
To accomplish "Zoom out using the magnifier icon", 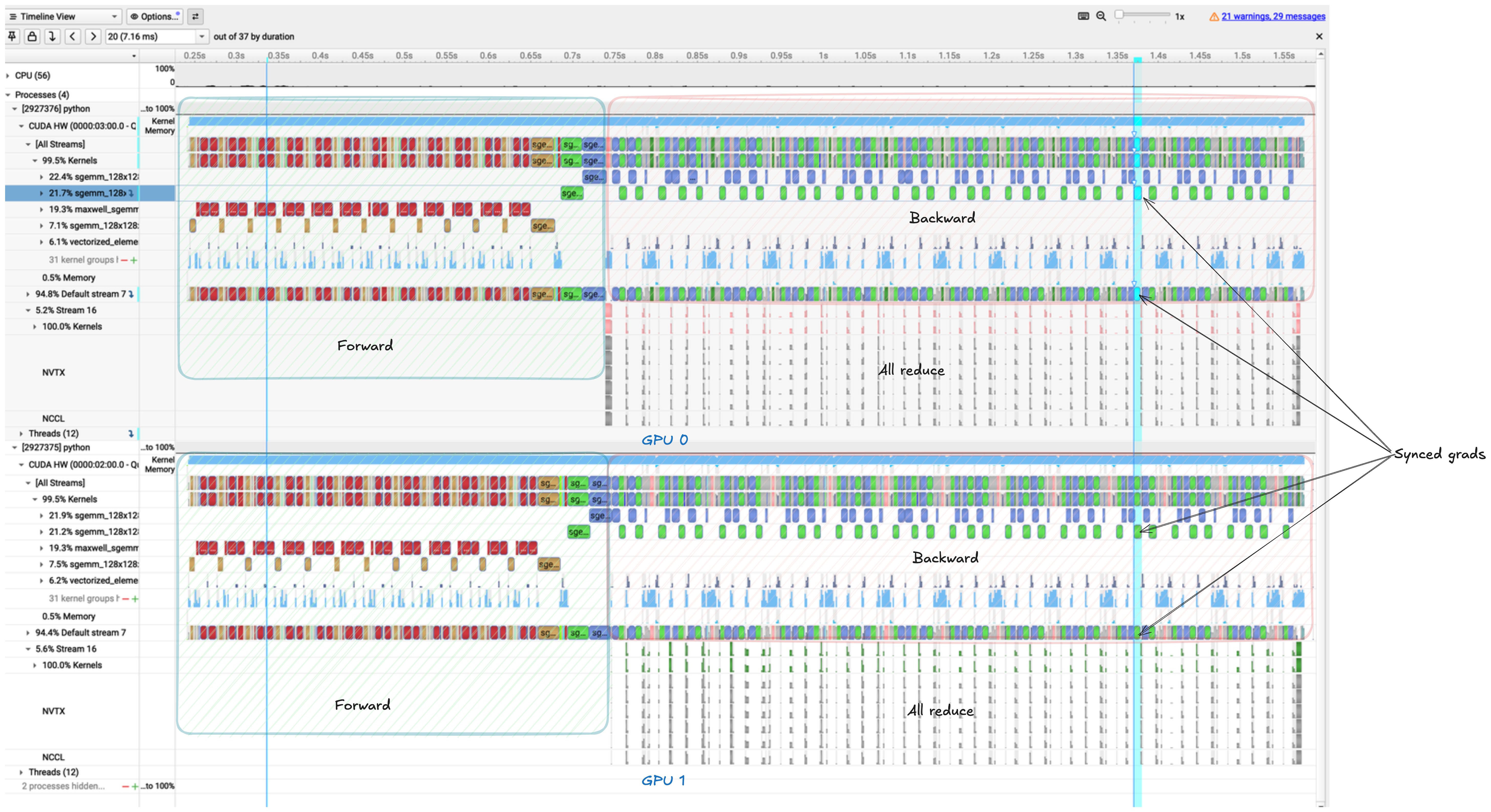I will pos(1101,16).
